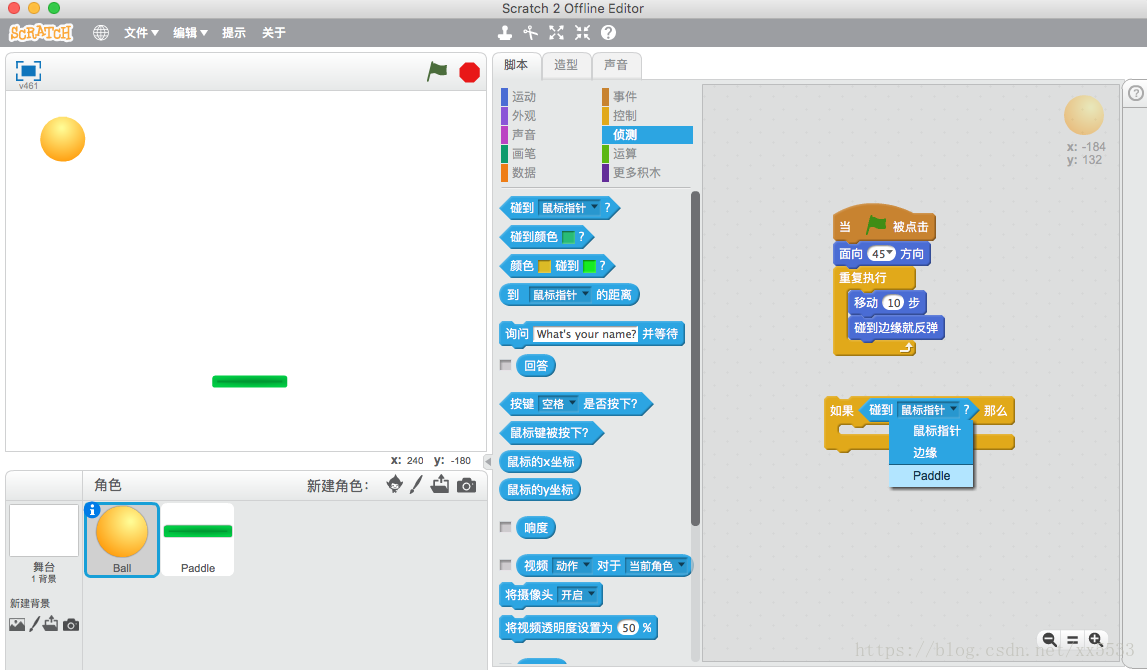Viewport: 1147px width, 670px height.
Task: Select the Duplicate stamp tool in the toolbar
Action: 505,33
